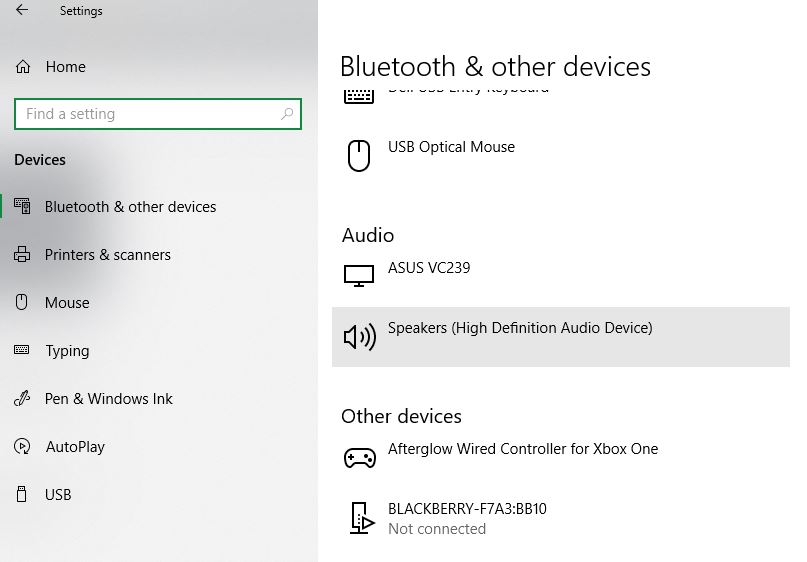Click the back arrow in Settings

[x=22, y=11]
